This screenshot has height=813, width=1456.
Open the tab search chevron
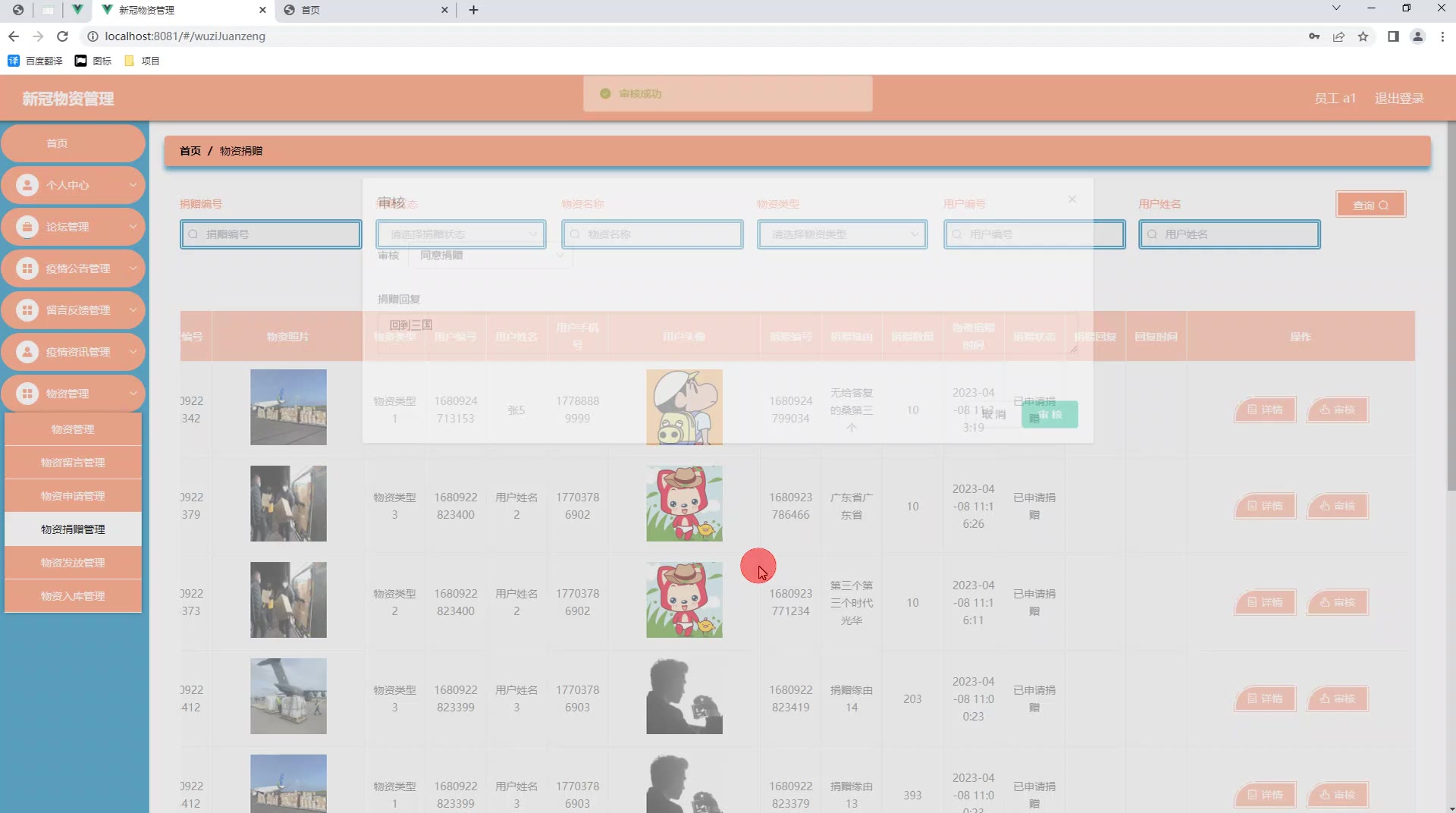(x=1336, y=8)
